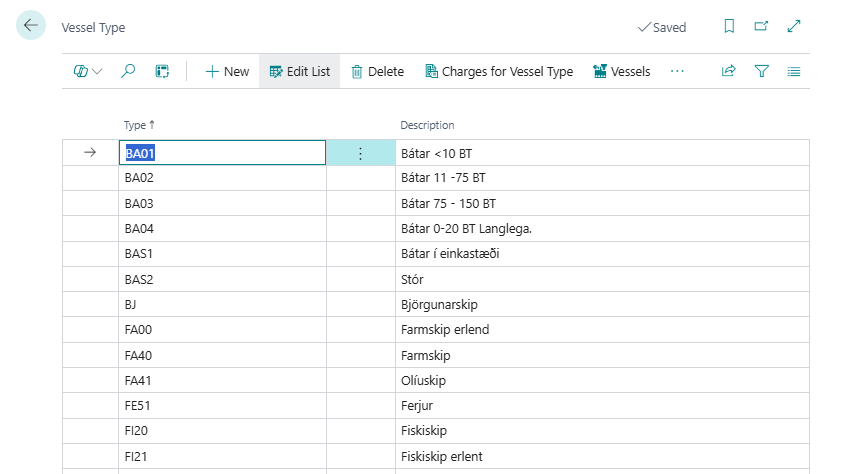Viewport: 849px width, 474px height.
Task: Toggle Edit List mode
Action: (300, 71)
